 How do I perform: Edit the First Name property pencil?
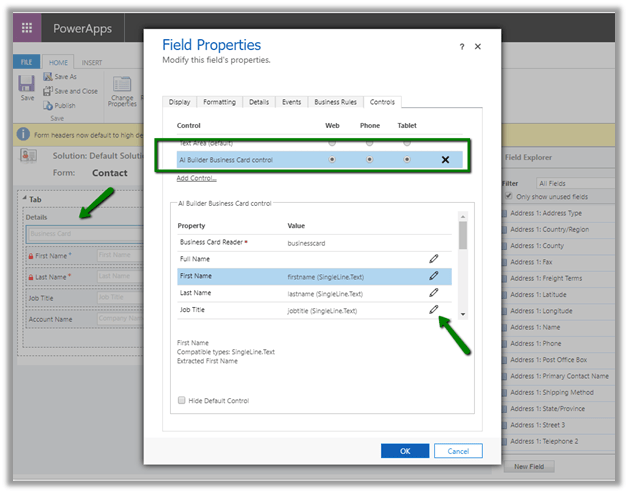click(433, 276)
